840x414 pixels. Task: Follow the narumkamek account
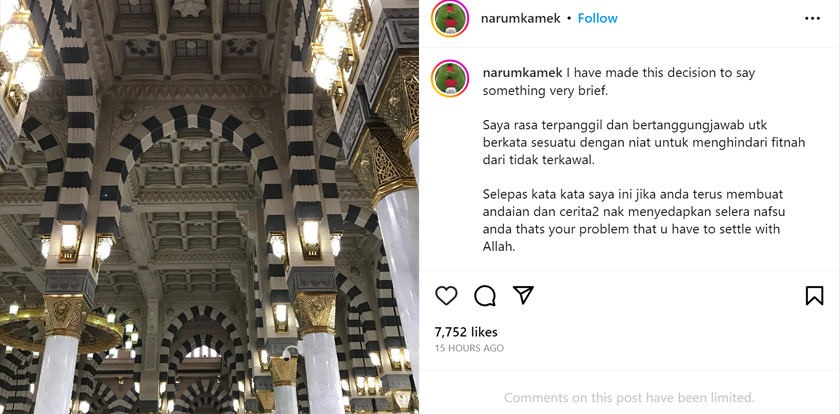point(597,18)
